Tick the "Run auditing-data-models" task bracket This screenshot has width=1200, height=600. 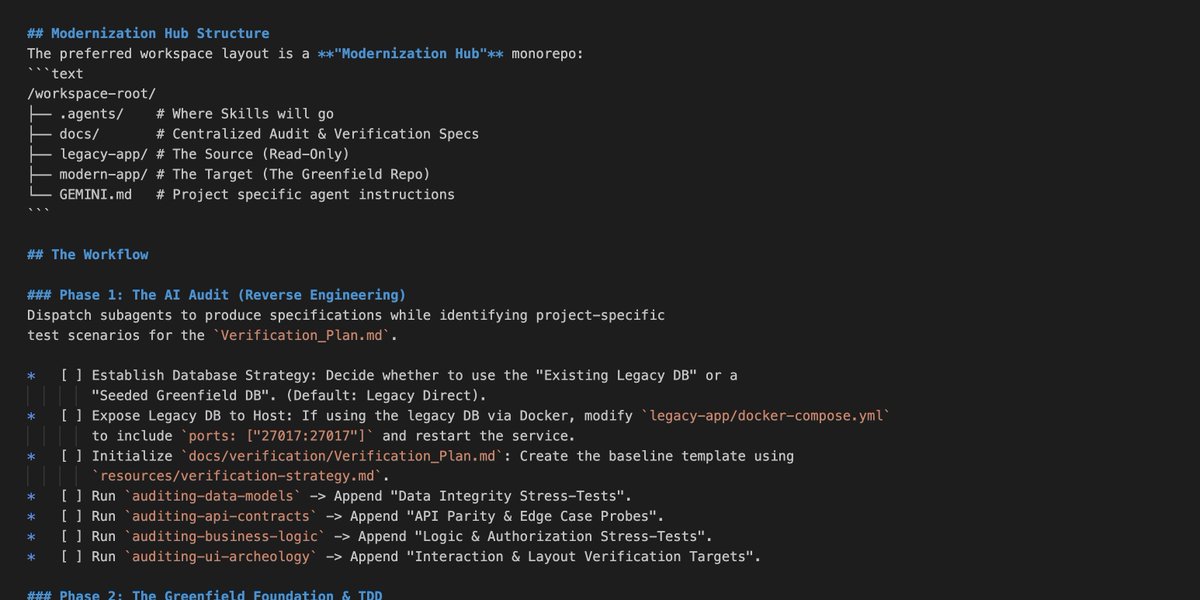[71, 496]
